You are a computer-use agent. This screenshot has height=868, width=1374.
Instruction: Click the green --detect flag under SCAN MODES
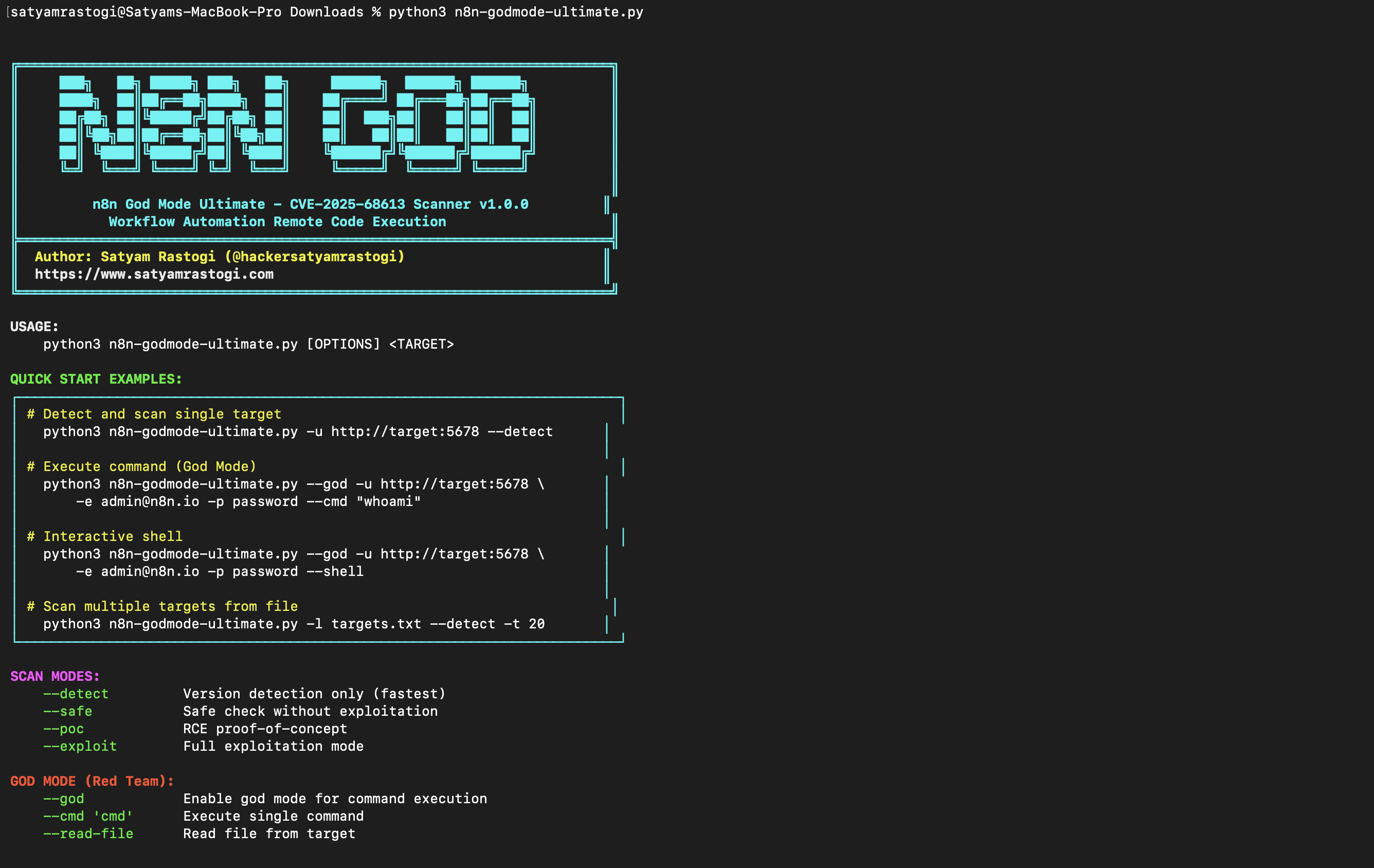click(x=76, y=694)
